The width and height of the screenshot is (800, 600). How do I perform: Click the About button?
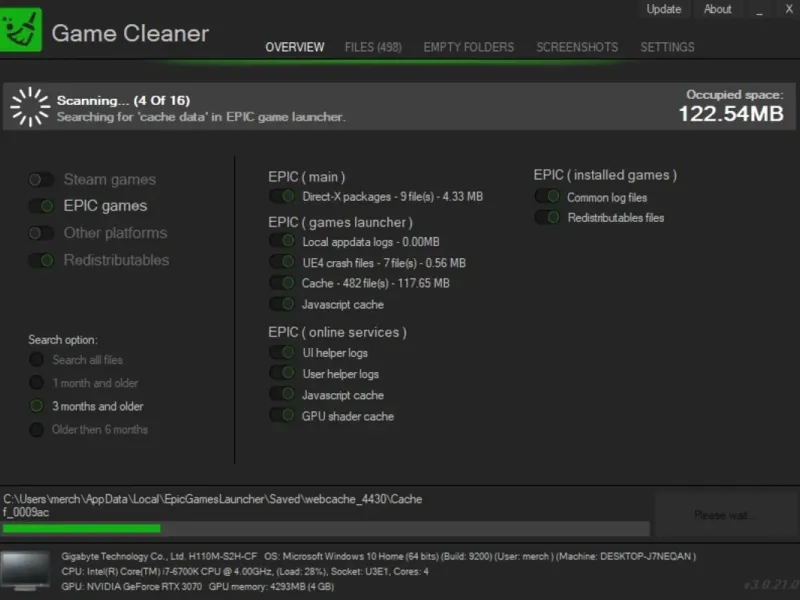(717, 9)
